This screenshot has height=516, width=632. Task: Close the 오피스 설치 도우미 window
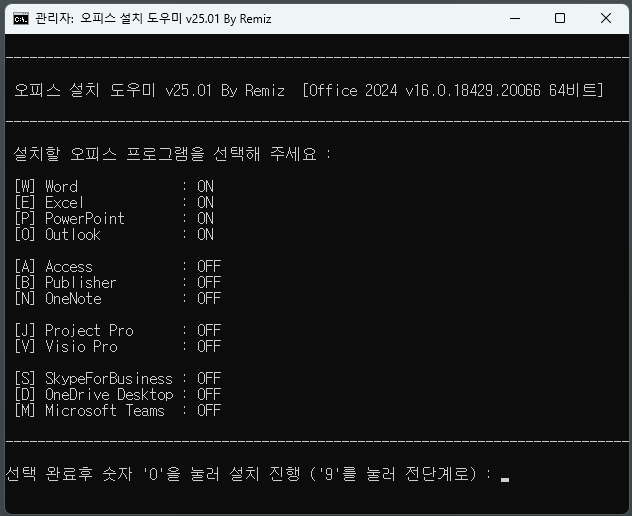pyautogui.click(x=605, y=19)
